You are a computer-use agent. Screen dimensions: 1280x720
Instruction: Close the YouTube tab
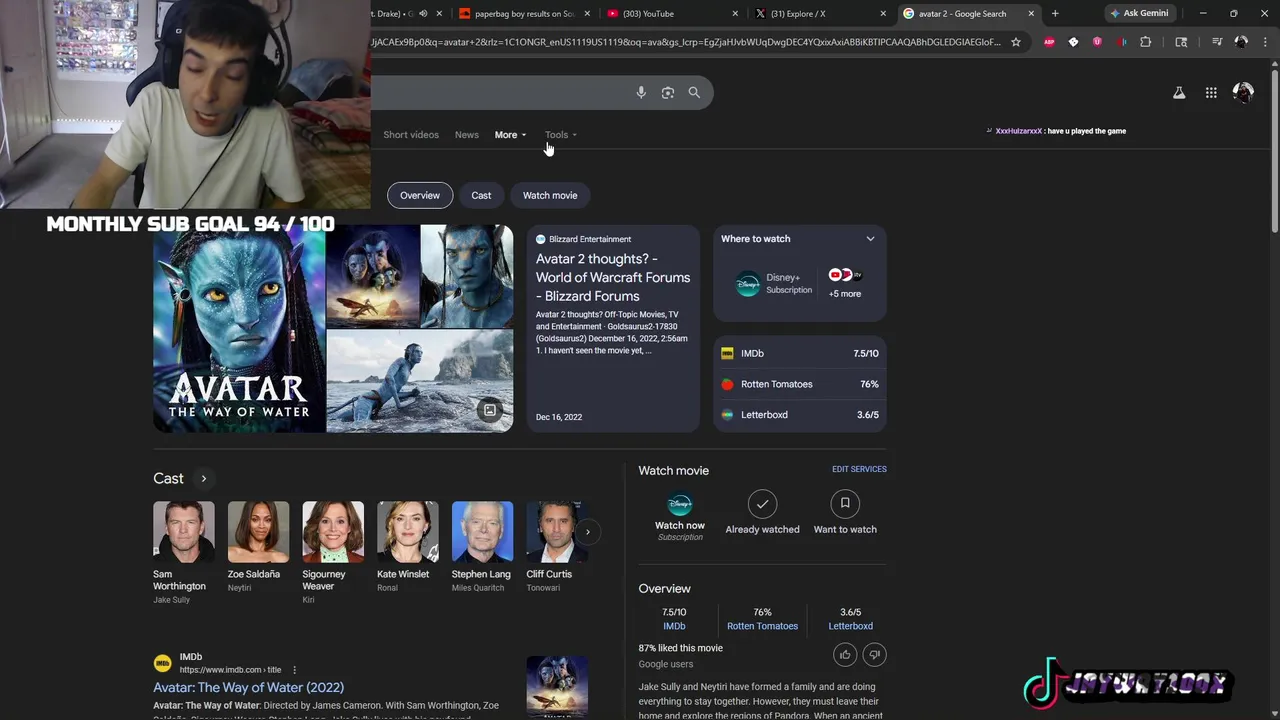(x=736, y=14)
